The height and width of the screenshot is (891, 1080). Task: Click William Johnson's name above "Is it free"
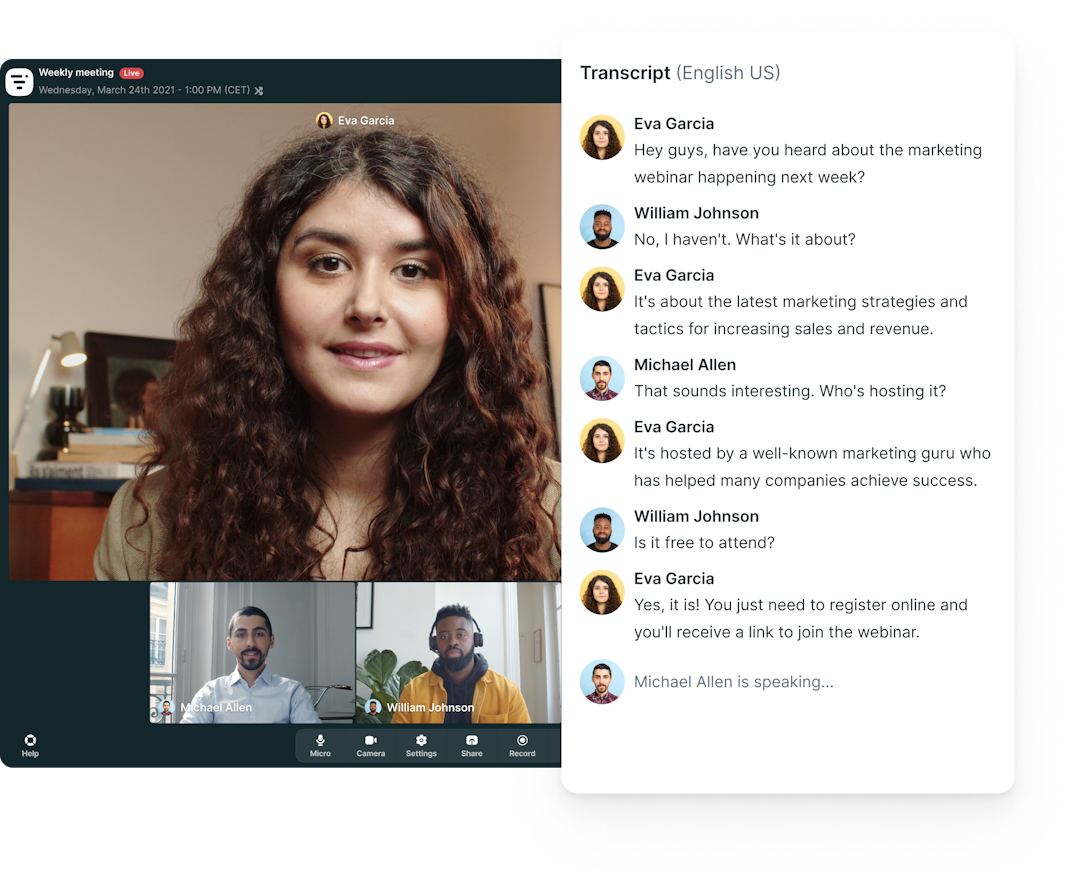(x=696, y=516)
